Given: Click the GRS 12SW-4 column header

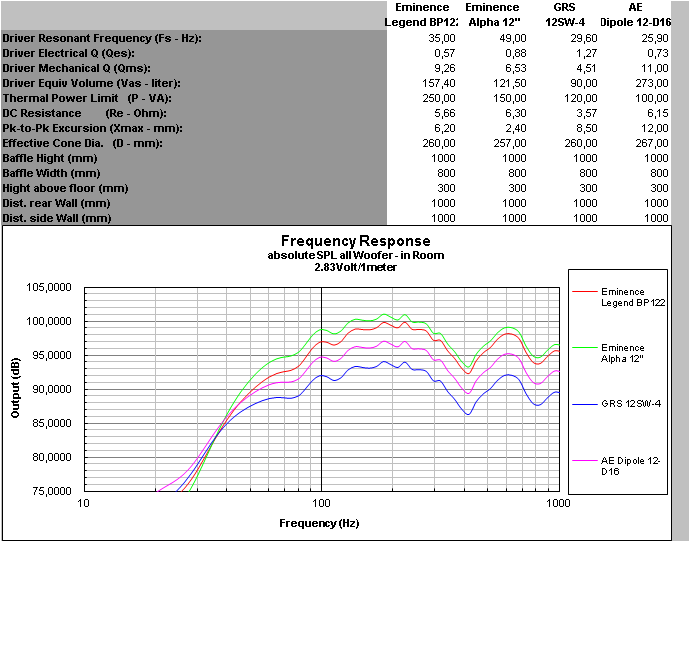Looking at the screenshot, I should coord(565,15).
